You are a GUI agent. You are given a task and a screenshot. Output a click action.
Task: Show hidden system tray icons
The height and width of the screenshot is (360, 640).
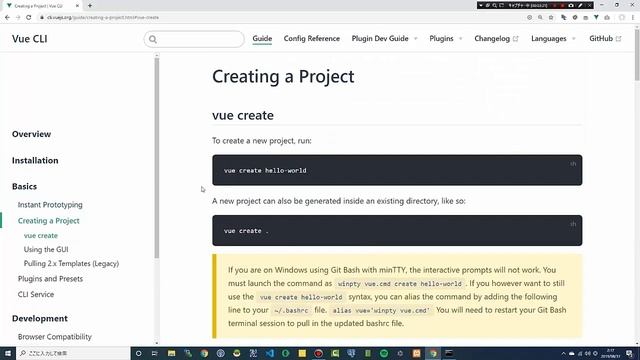click(x=563, y=353)
